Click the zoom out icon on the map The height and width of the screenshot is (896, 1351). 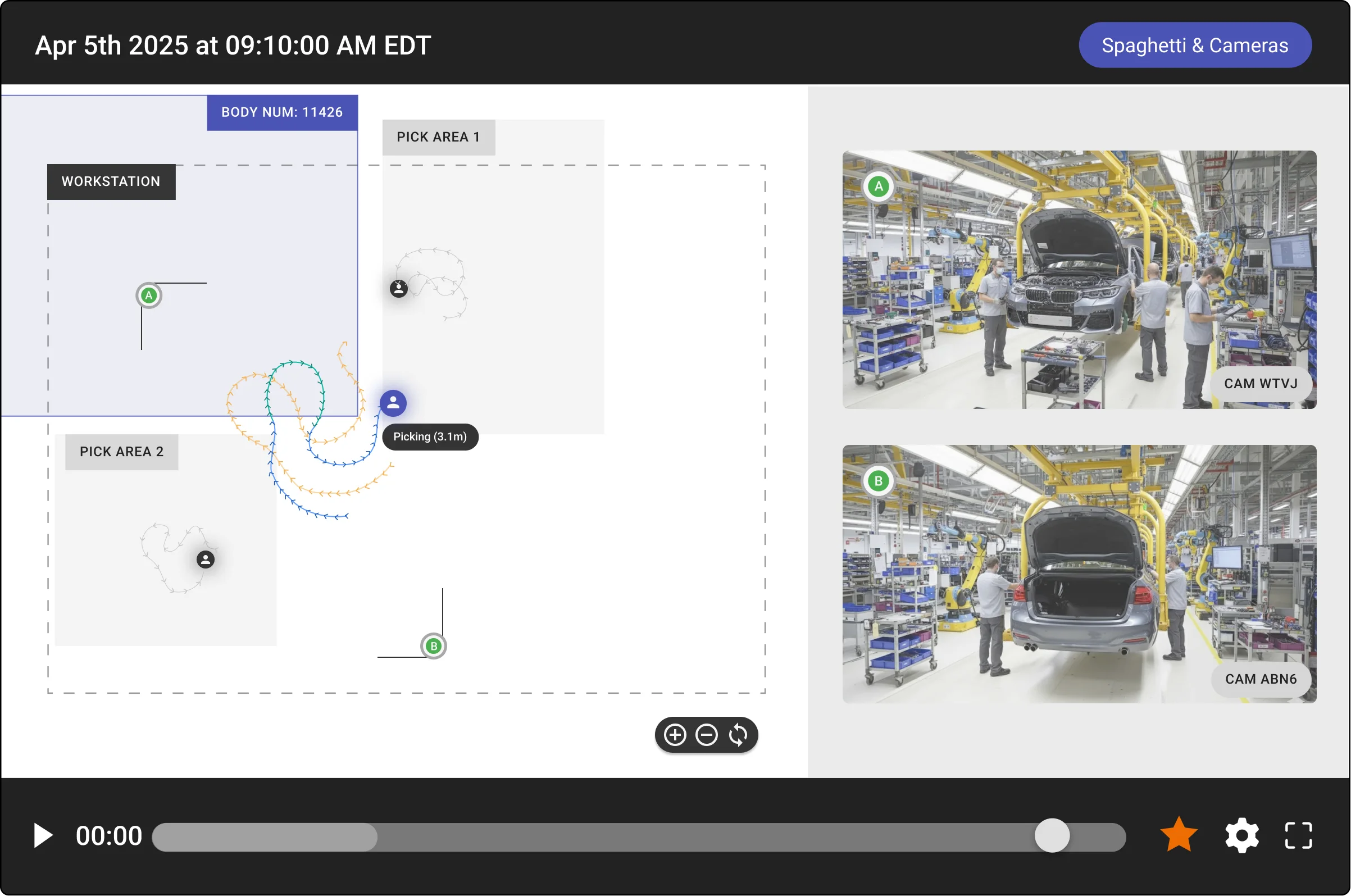pos(707,735)
